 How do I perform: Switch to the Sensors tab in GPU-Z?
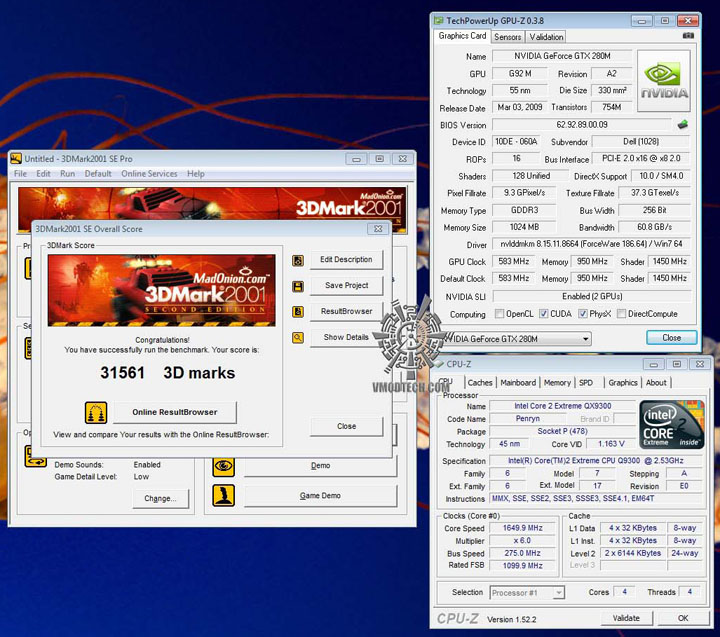[x=507, y=37]
